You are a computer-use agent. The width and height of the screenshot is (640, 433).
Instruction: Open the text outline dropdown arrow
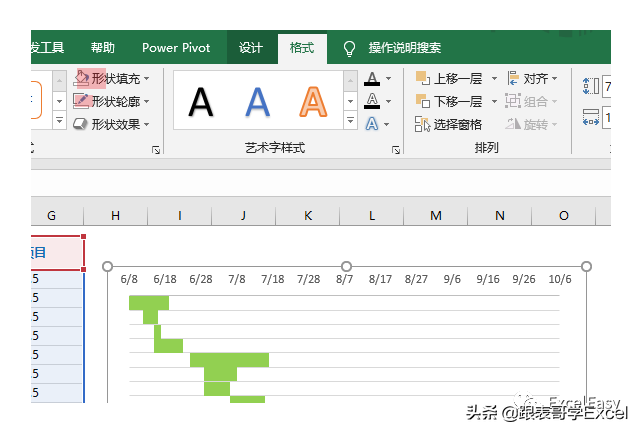click(x=389, y=101)
